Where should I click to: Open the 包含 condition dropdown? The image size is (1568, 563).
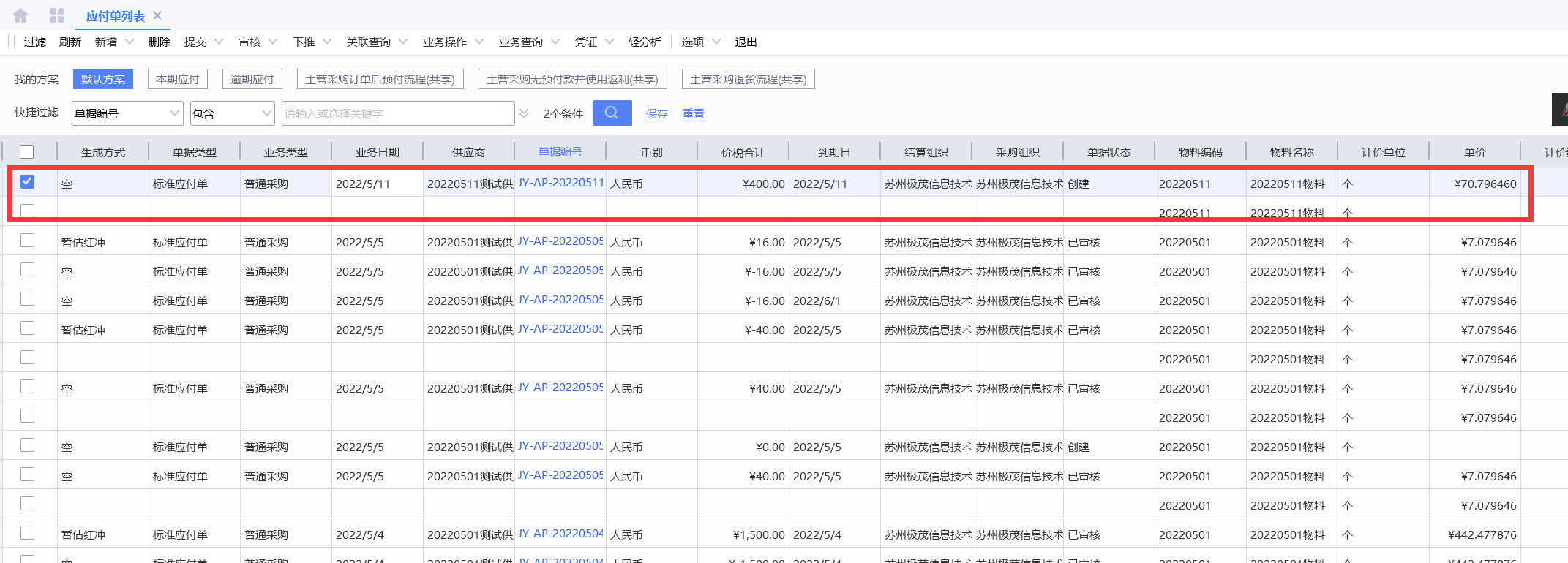[233, 113]
